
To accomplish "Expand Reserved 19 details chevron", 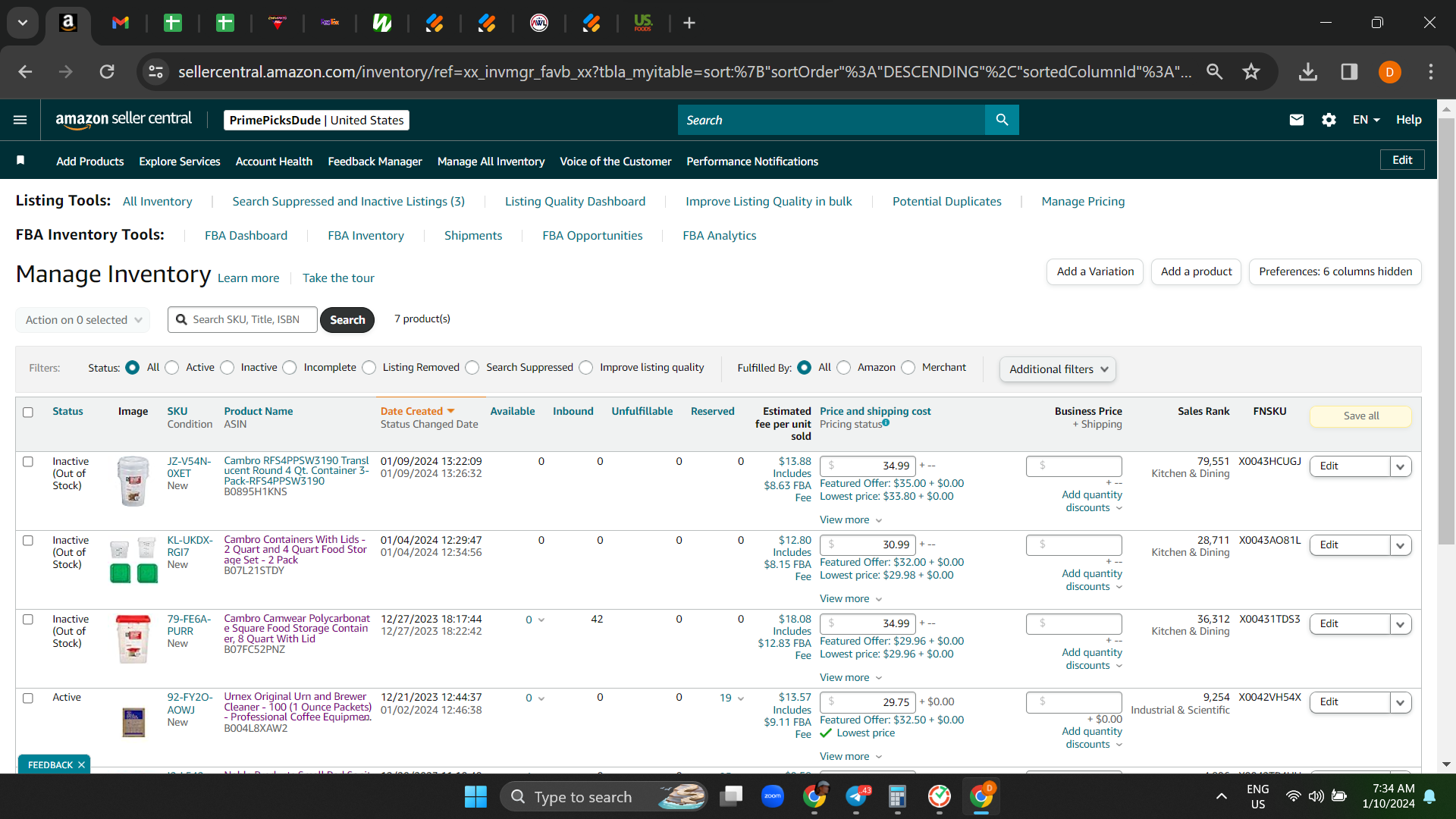I will pos(741,698).
